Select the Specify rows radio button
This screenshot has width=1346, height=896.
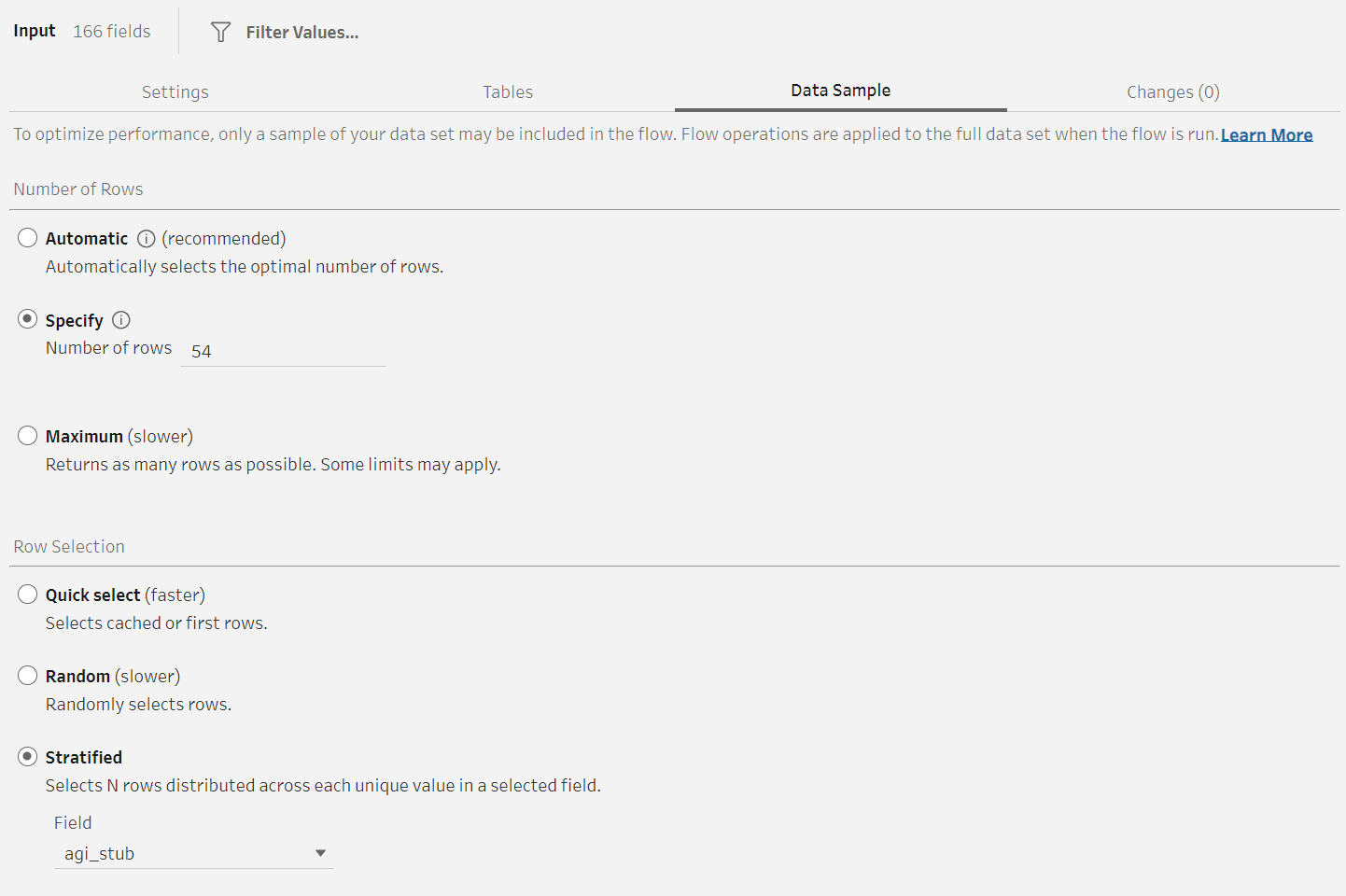[x=28, y=319]
